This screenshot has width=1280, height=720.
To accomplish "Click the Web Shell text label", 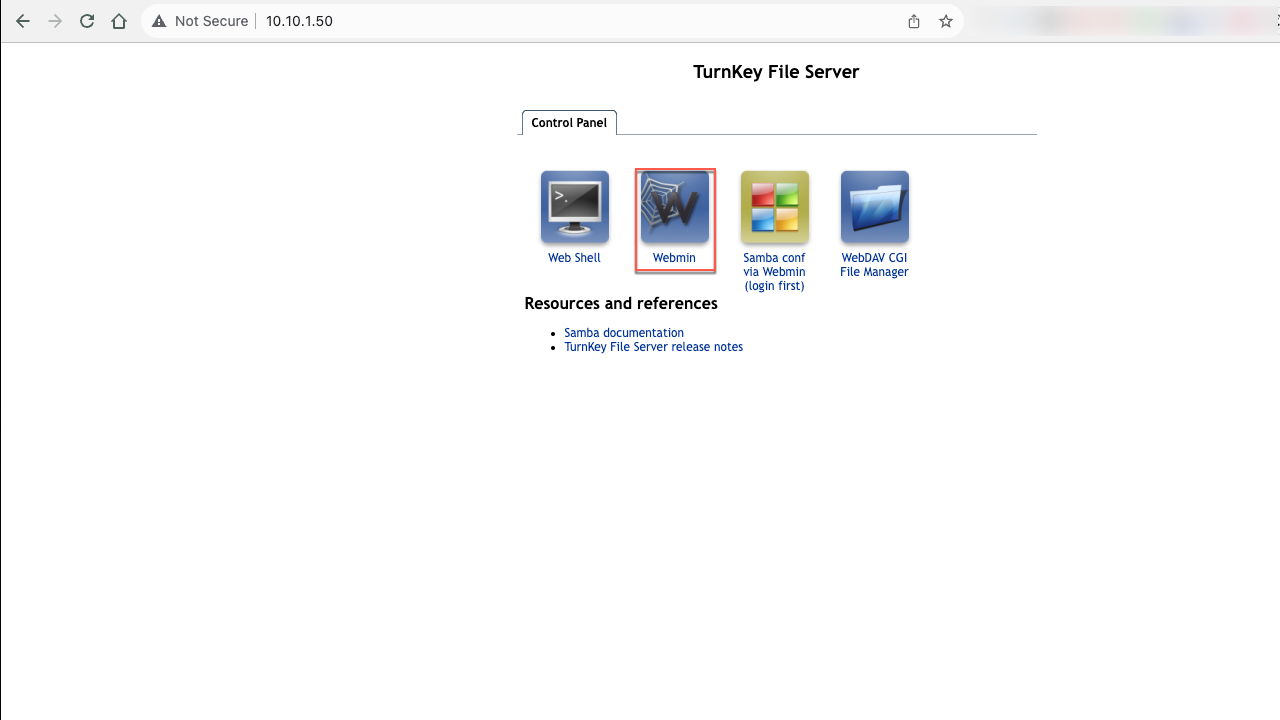I will (x=574, y=257).
